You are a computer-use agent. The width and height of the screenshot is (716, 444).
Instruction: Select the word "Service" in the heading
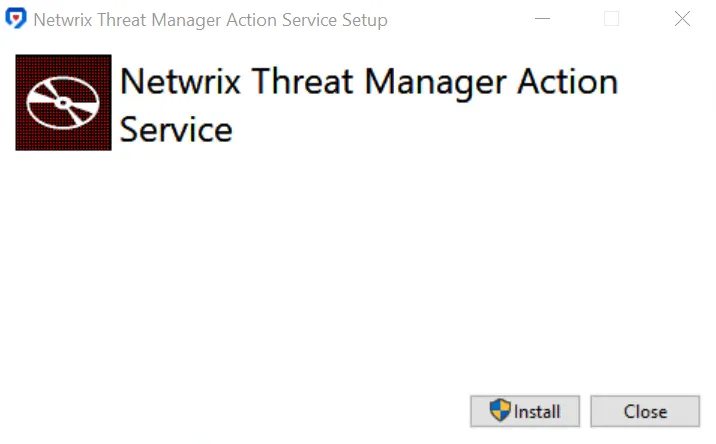[x=176, y=130]
